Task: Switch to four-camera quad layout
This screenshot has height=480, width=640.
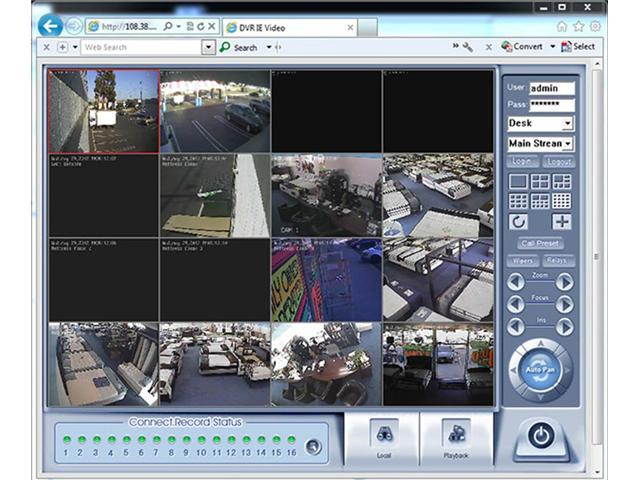Action: click(540, 182)
